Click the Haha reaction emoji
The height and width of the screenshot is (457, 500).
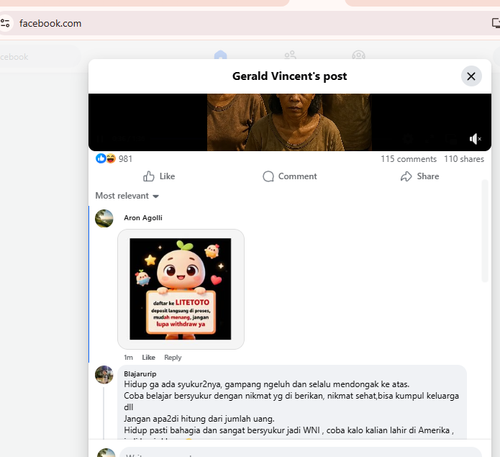111,158
